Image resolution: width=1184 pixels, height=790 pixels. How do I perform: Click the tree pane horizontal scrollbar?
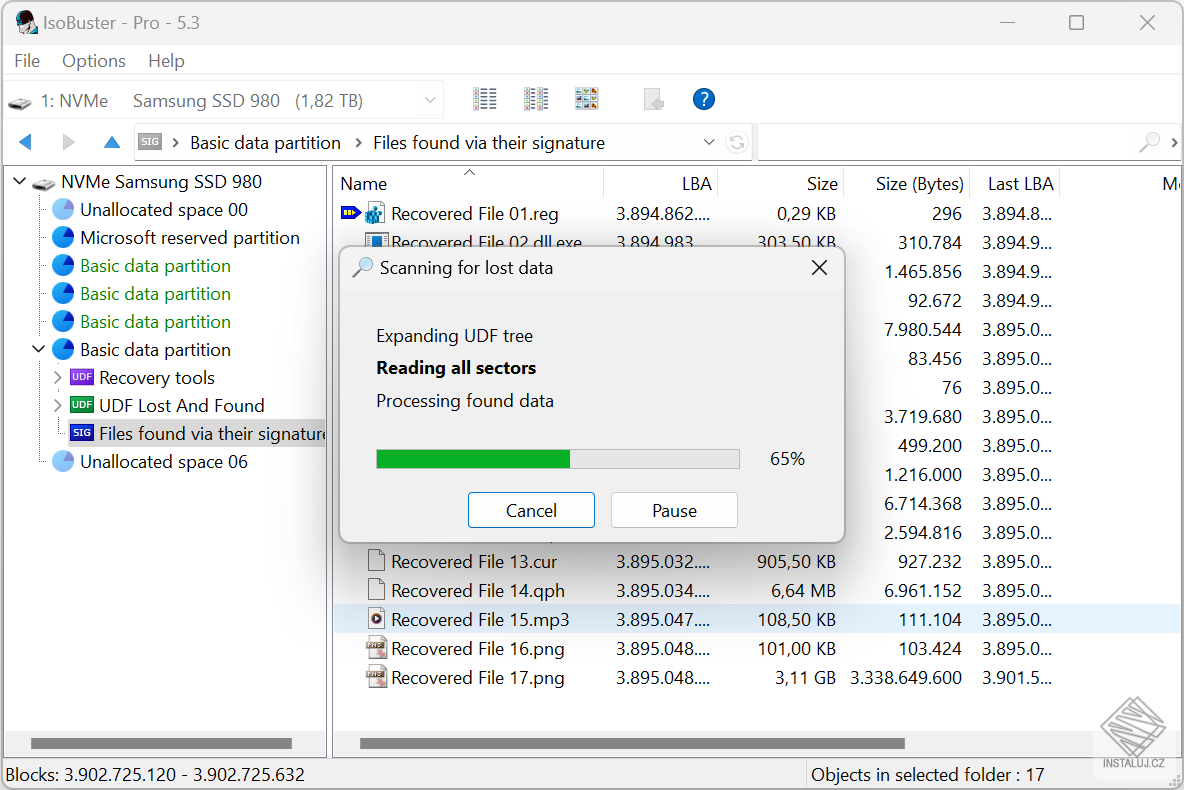pos(161,743)
